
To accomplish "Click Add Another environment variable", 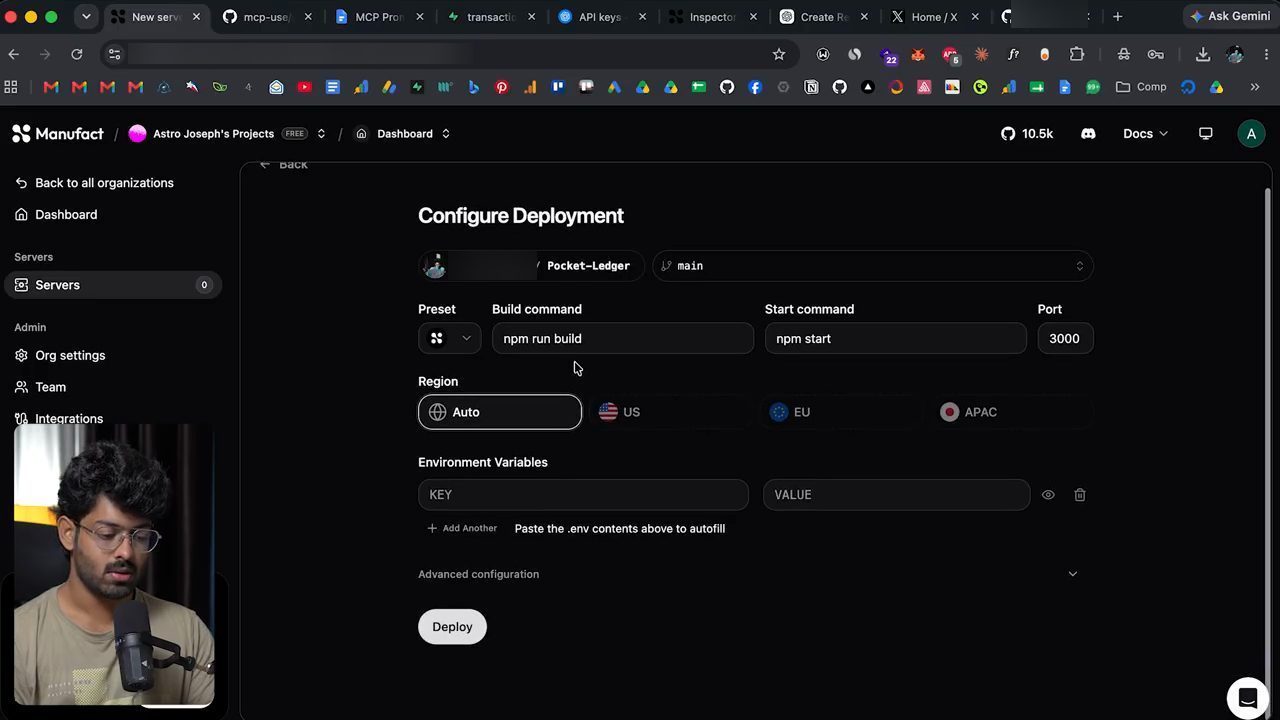I will pyautogui.click(x=462, y=528).
